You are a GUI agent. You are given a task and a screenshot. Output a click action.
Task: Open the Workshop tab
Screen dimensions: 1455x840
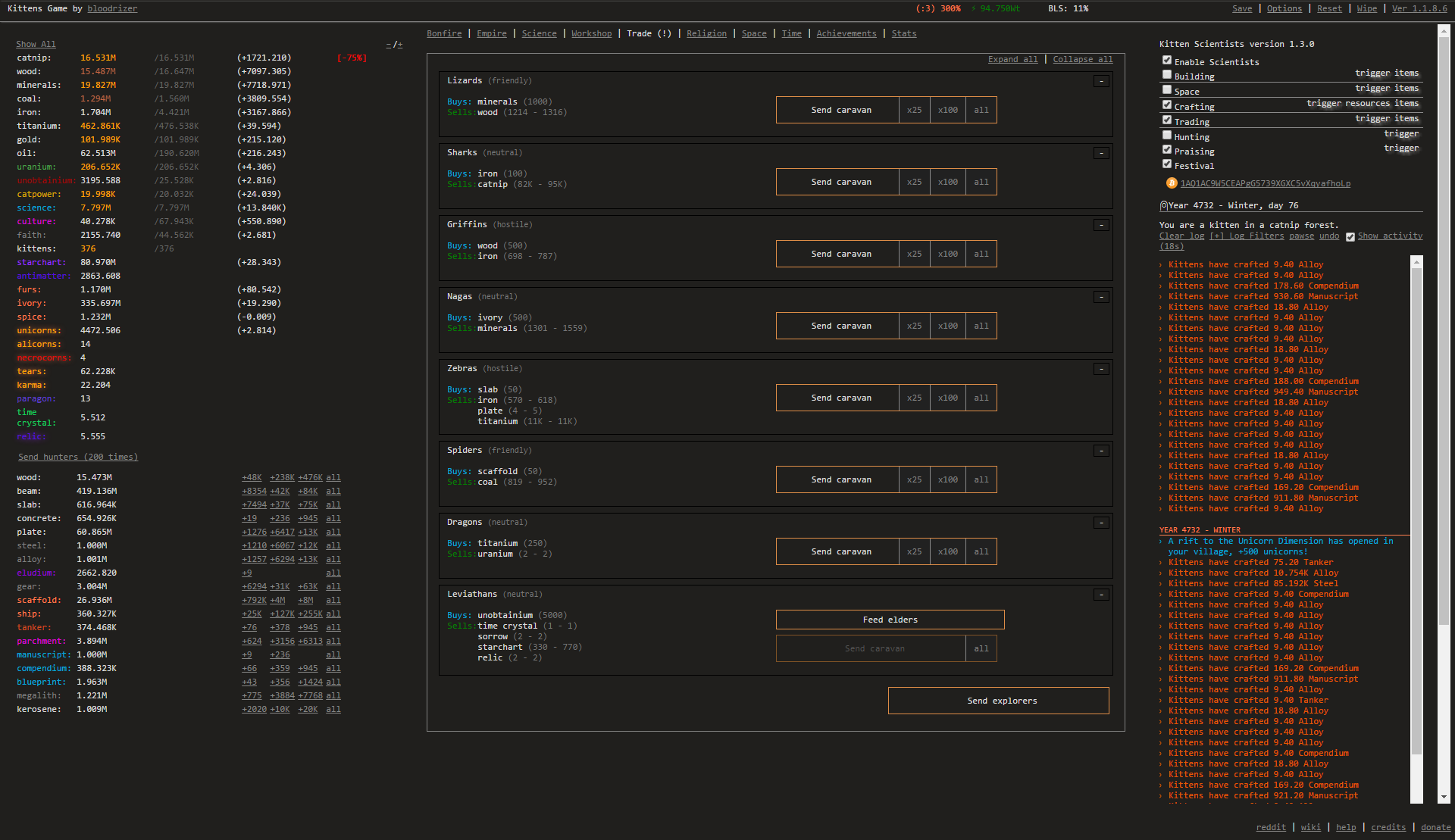591,33
